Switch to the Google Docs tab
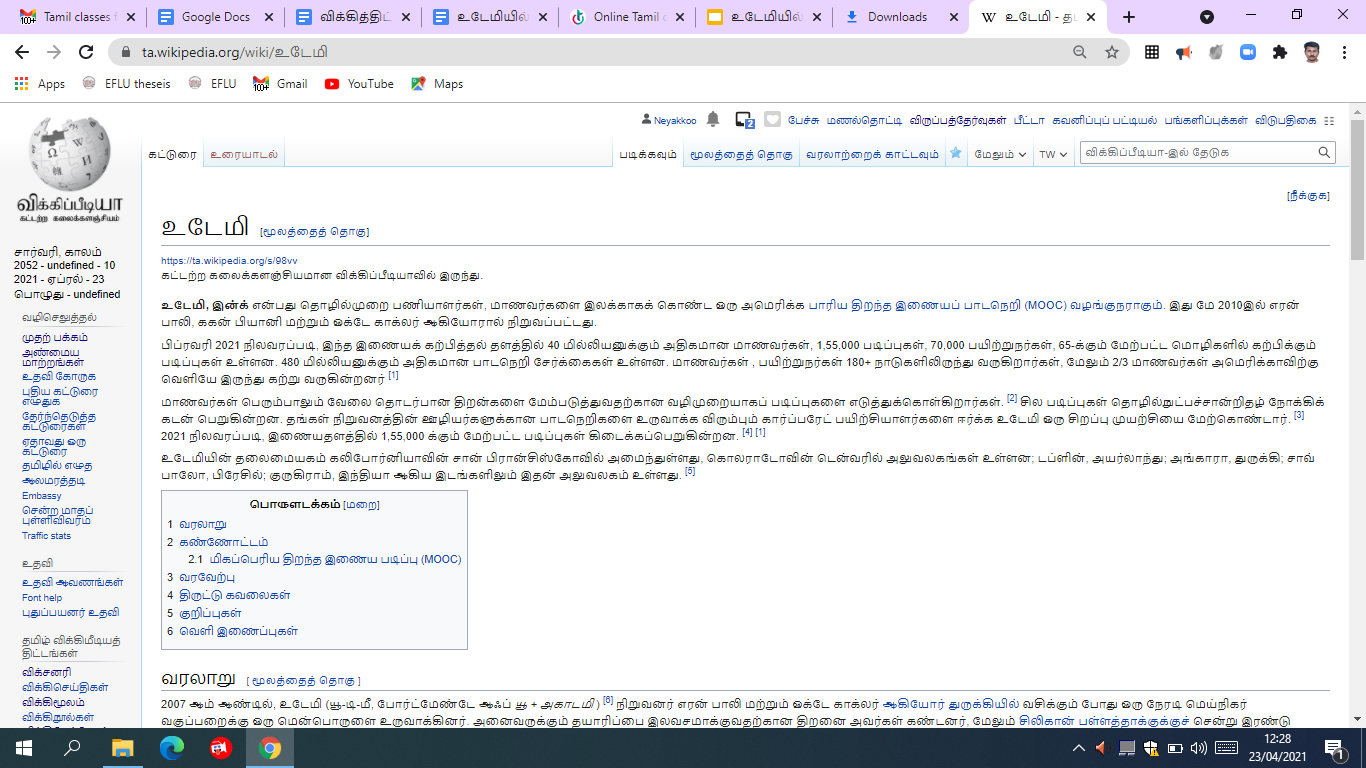Image resolution: width=1366 pixels, height=768 pixels. [214, 17]
